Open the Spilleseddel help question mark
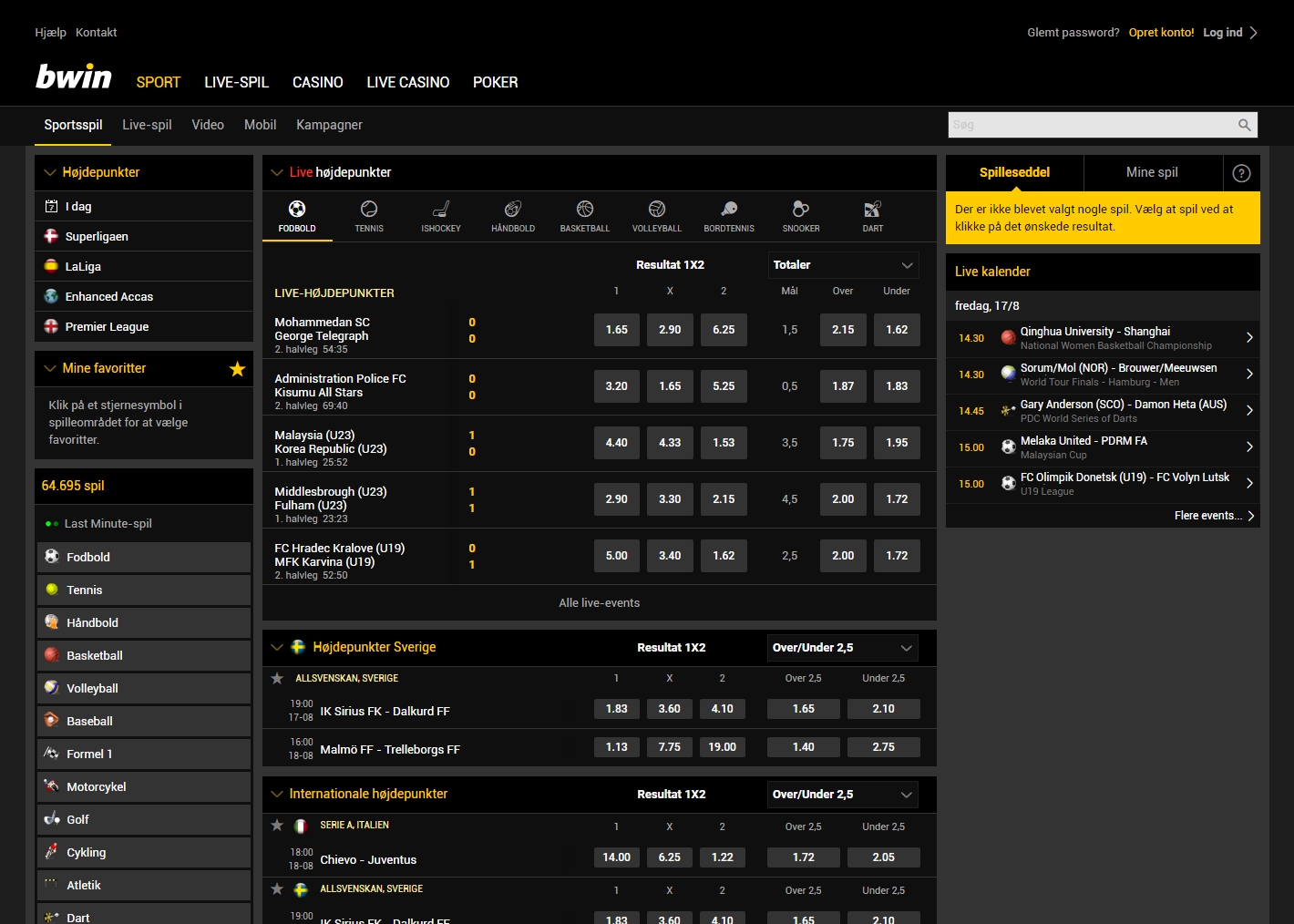1294x924 pixels. coord(1240,172)
